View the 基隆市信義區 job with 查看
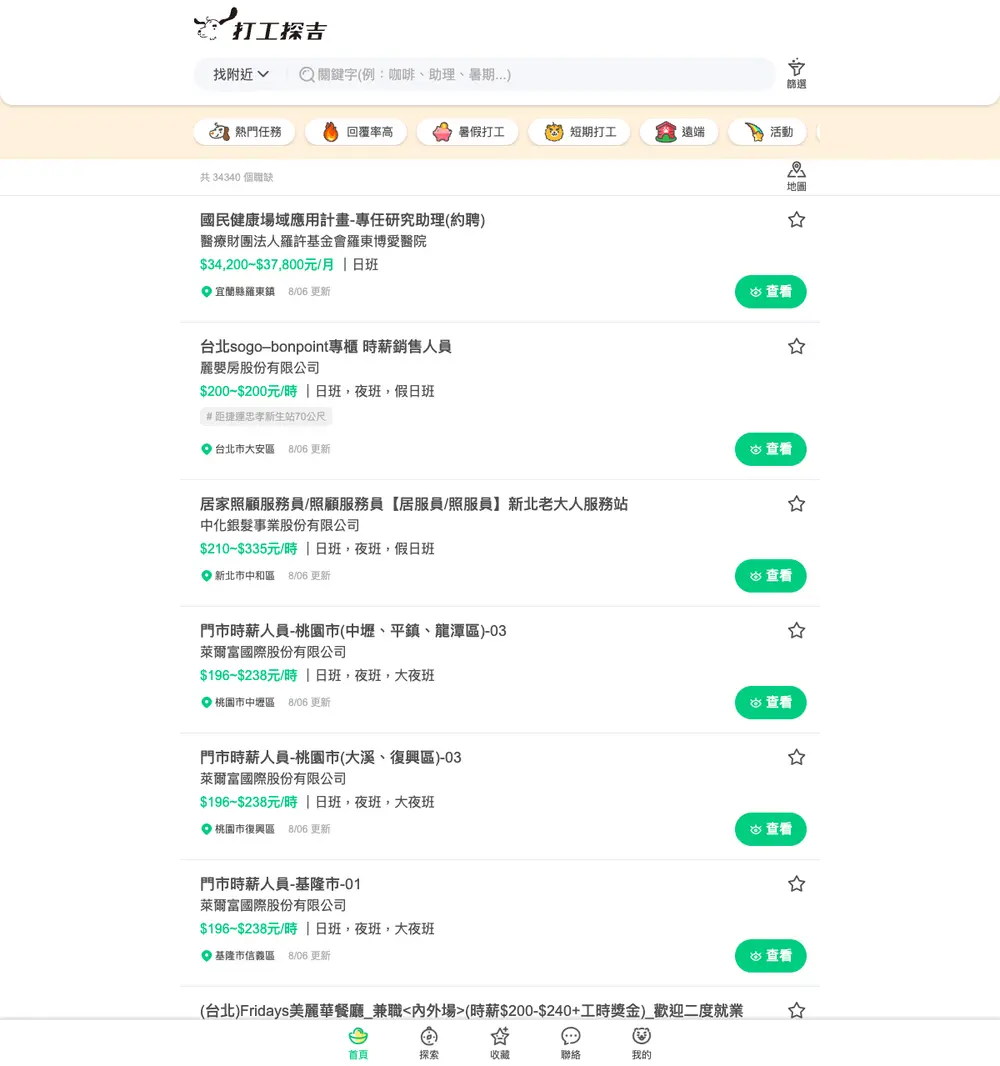This screenshot has height=1066, width=1000. coord(770,956)
